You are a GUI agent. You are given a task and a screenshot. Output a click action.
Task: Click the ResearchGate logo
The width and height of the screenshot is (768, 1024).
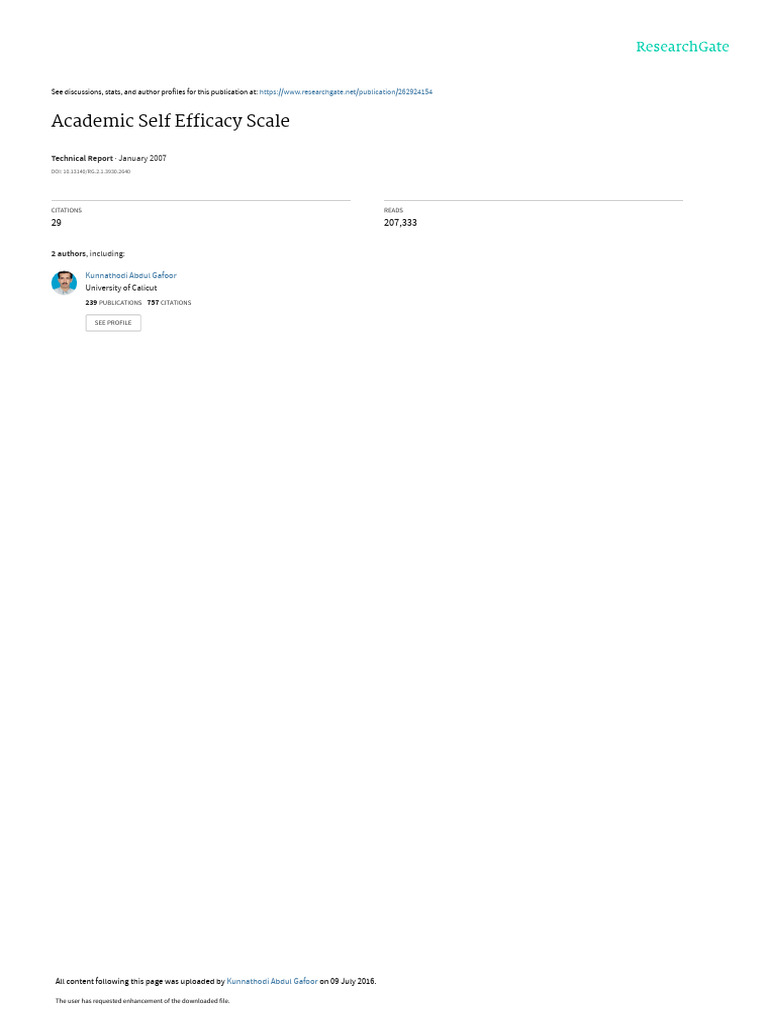pyautogui.click(x=682, y=47)
